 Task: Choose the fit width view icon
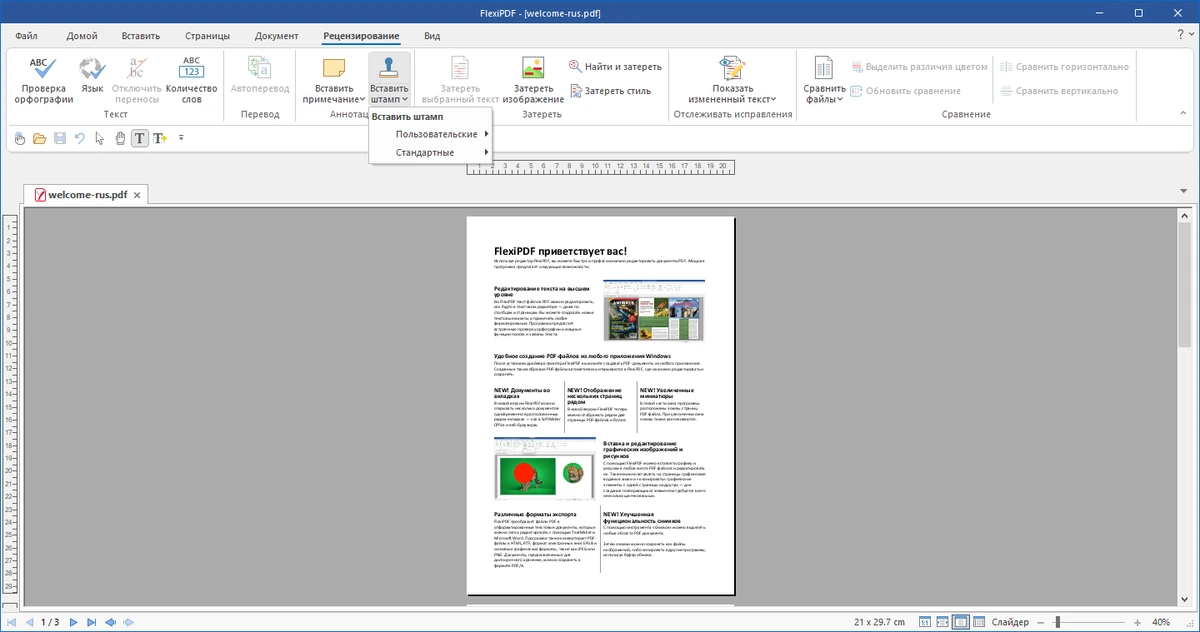pyautogui.click(x=943, y=622)
